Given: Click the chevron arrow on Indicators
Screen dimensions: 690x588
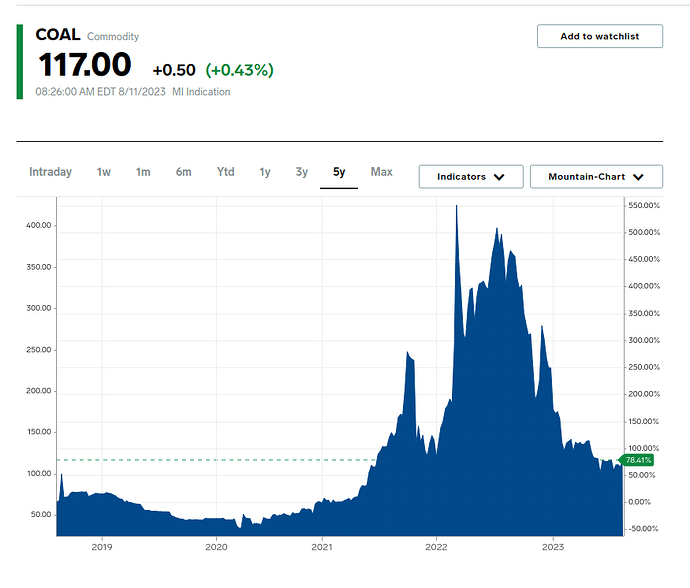Looking at the screenshot, I should tap(499, 177).
